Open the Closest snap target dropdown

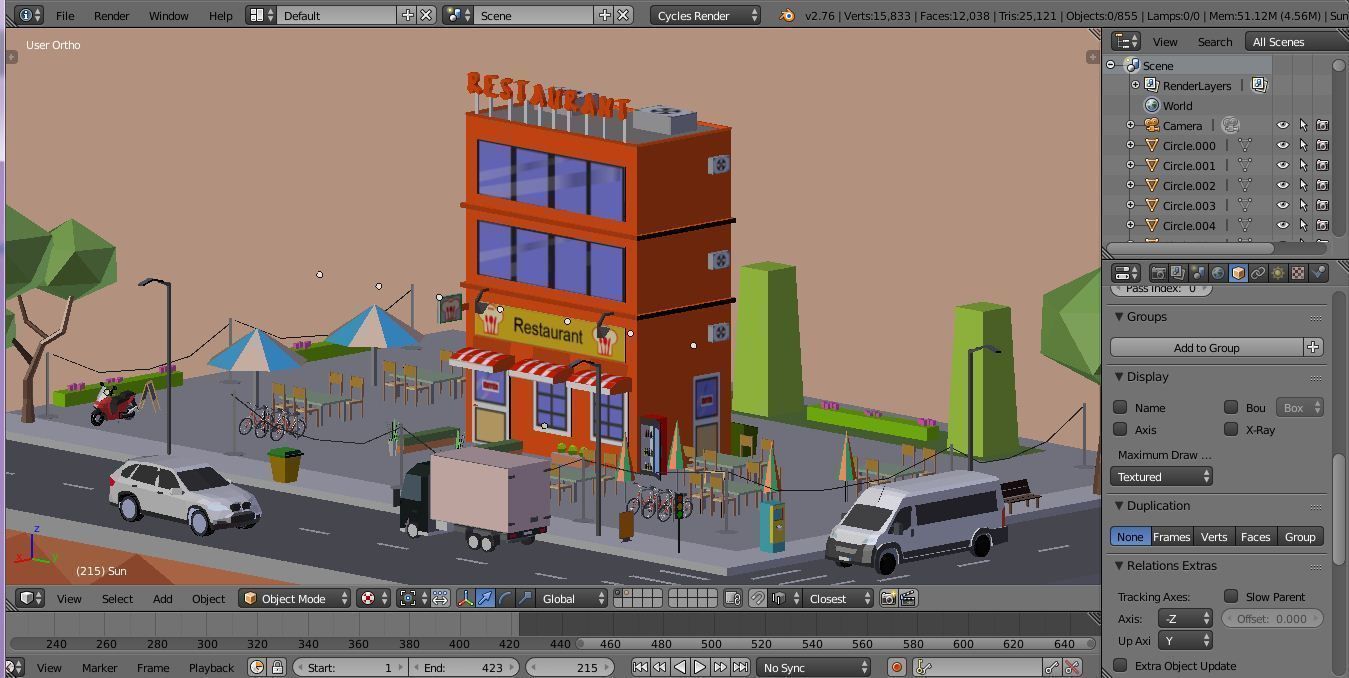tap(838, 598)
